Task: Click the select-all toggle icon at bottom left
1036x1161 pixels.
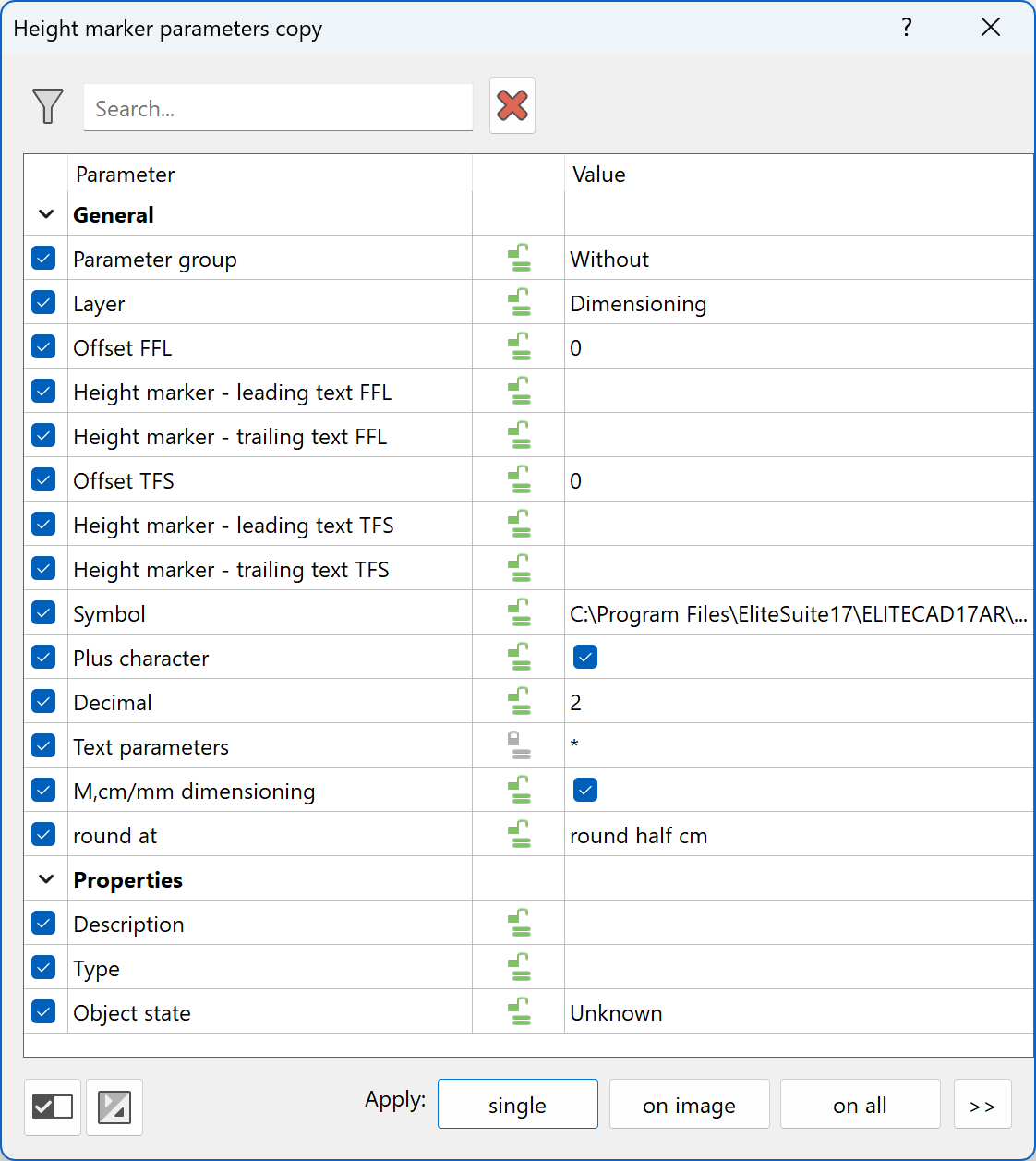Action: tap(53, 1106)
